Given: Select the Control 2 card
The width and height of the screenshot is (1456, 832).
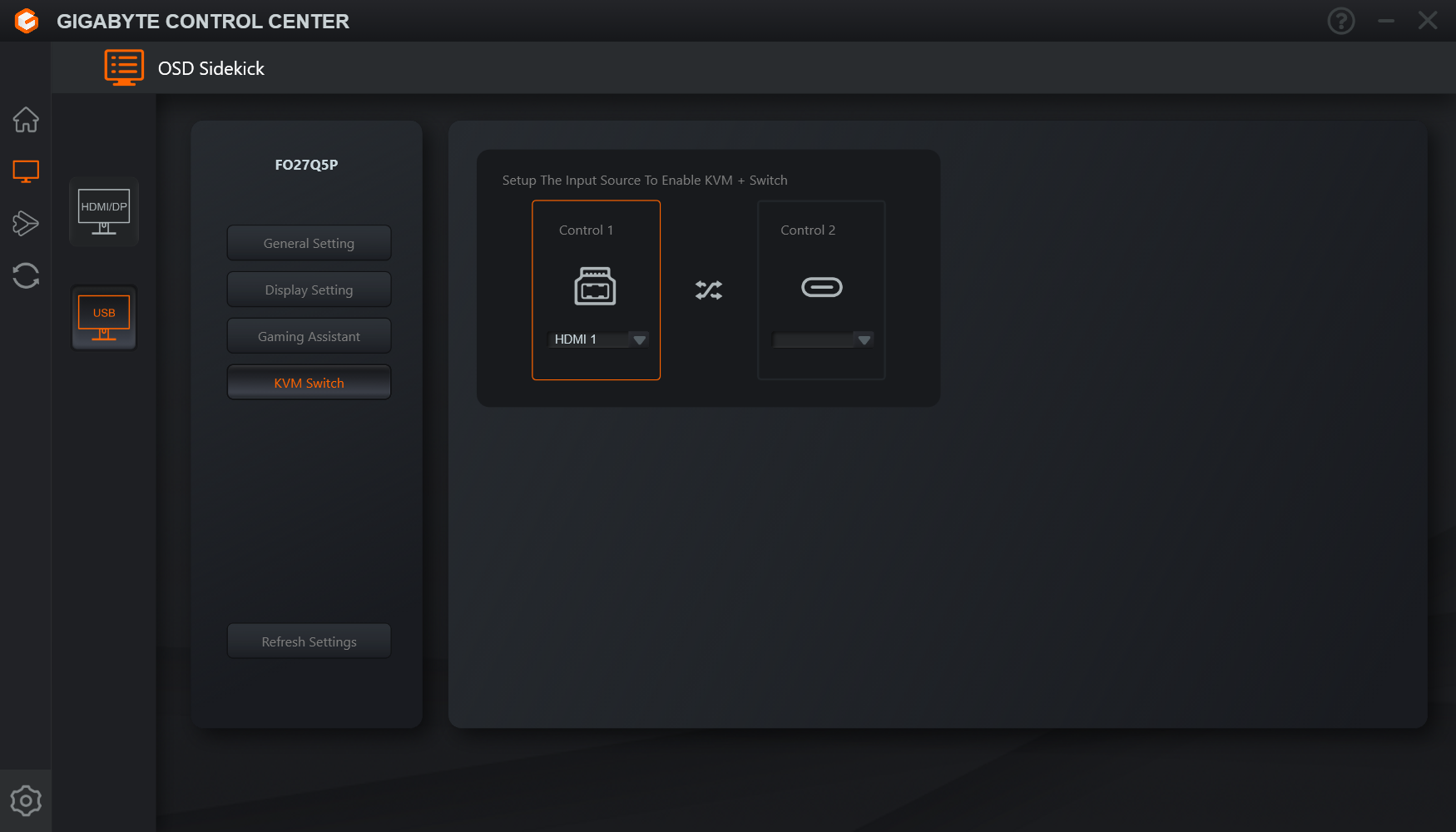Looking at the screenshot, I should click(x=821, y=290).
